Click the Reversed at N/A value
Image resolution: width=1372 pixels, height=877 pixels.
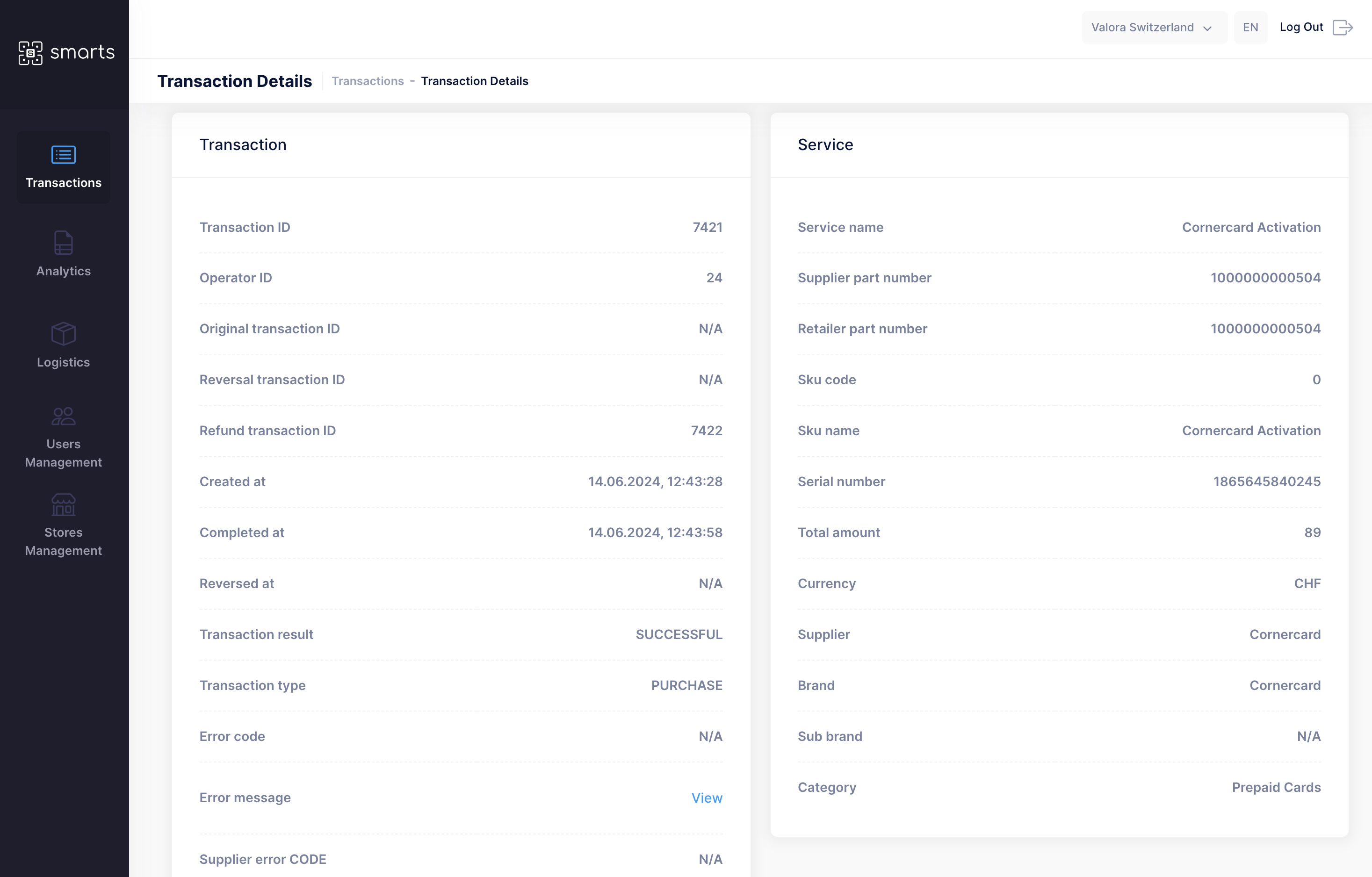coord(710,584)
